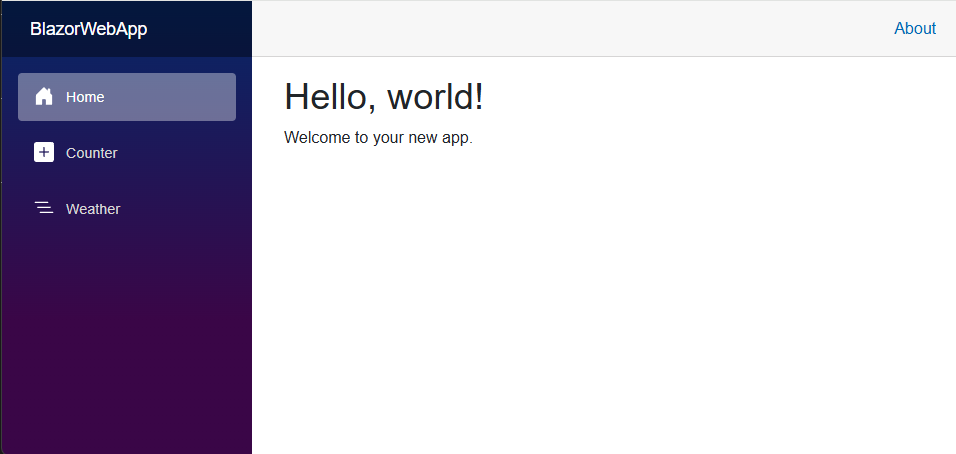Click the "Welcome to your new app." text
Image resolution: width=956 pixels, height=454 pixels.
click(x=378, y=138)
